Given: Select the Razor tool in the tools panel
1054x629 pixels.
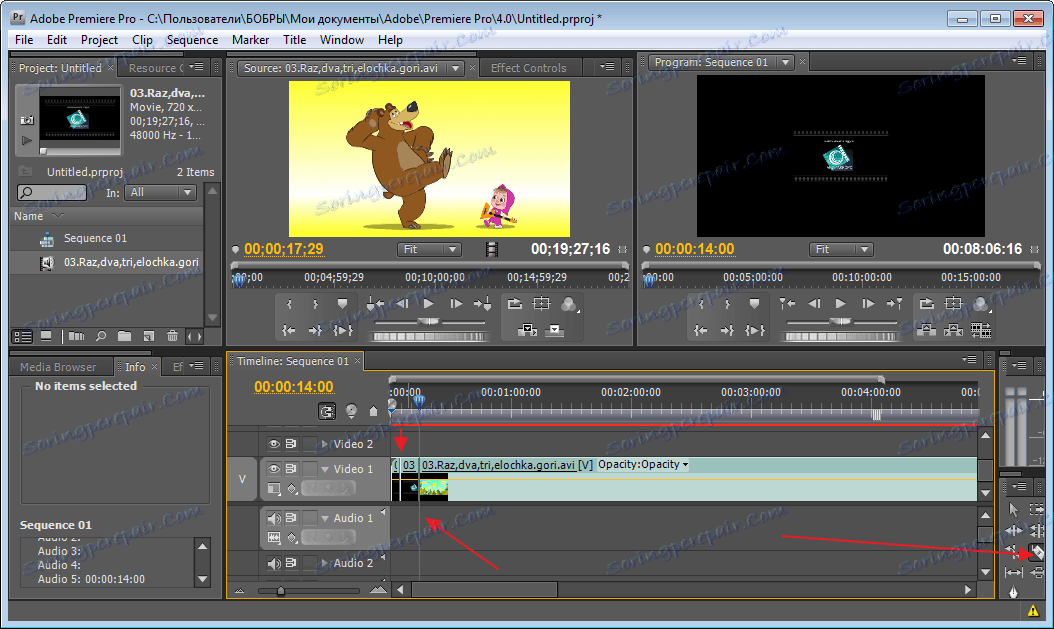Looking at the screenshot, I should point(1037,552).
